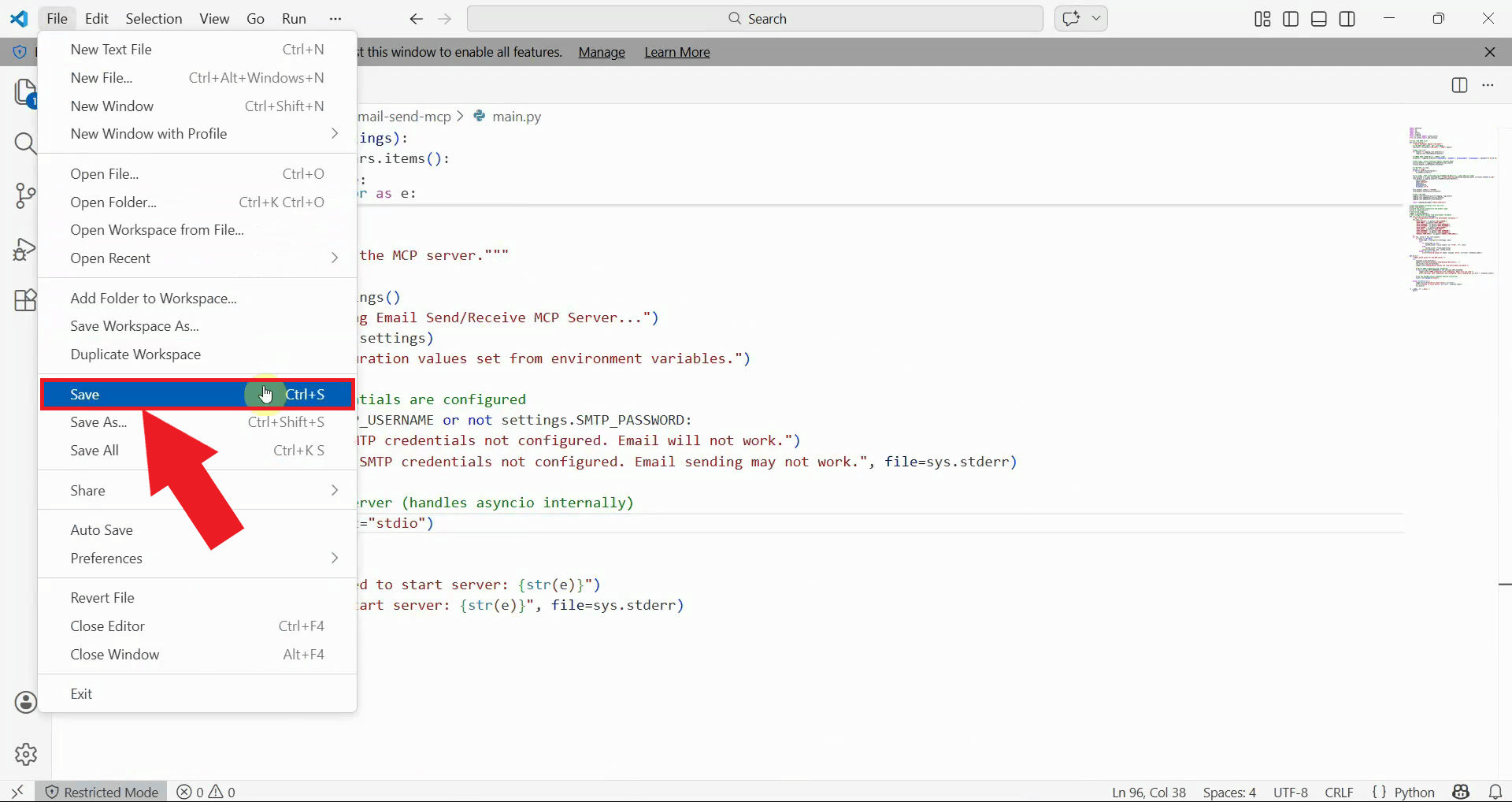This screenshot has height=802, width=1512.
Task: Toggle the Panel visibility
Action: (1318, 18)
